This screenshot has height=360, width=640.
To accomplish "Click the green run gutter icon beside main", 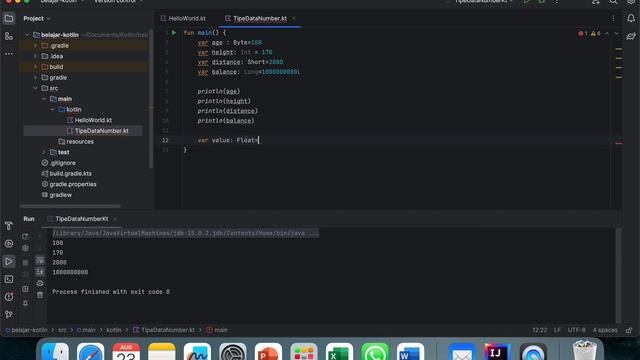I will (x=174, y=33).
